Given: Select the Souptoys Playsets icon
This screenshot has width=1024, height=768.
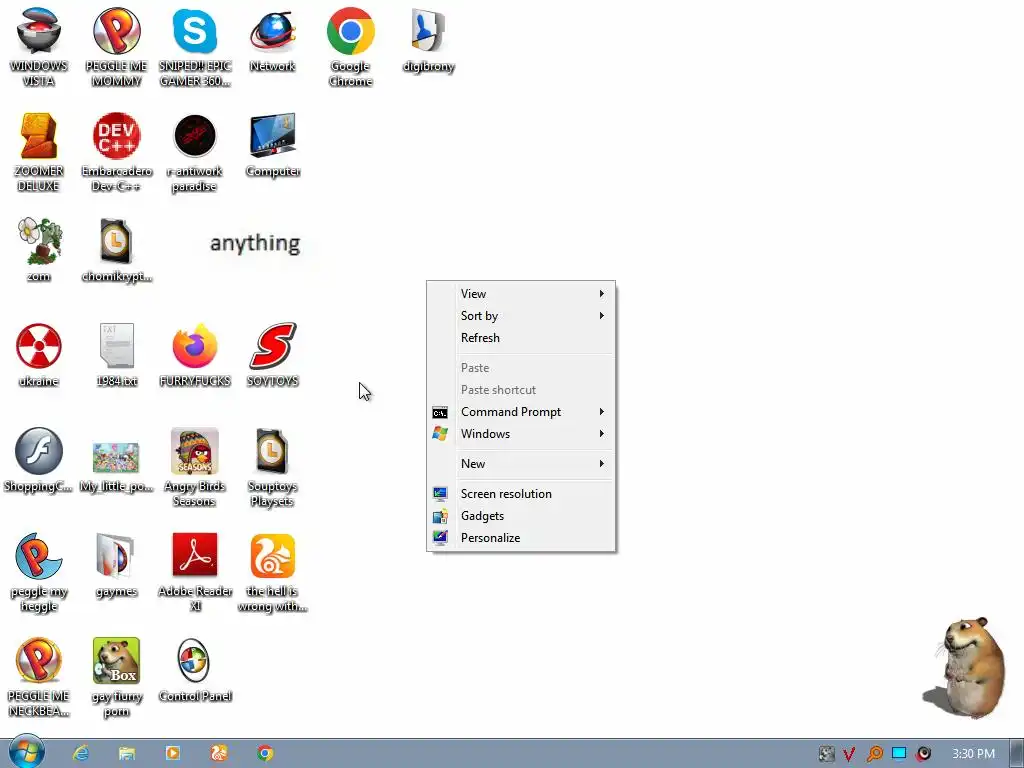Looking at the screenshot, I should (x=272, y=468).
